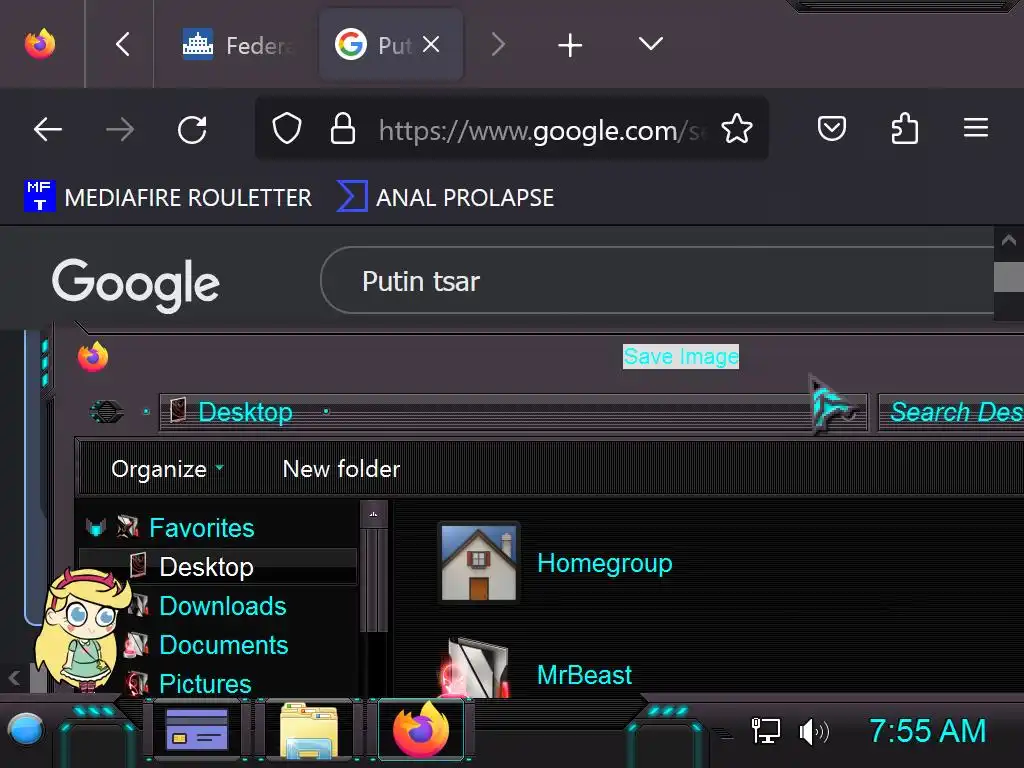1024x768 pixels.
Task: Select Favorites in the navigation pane
Action: 201,528
